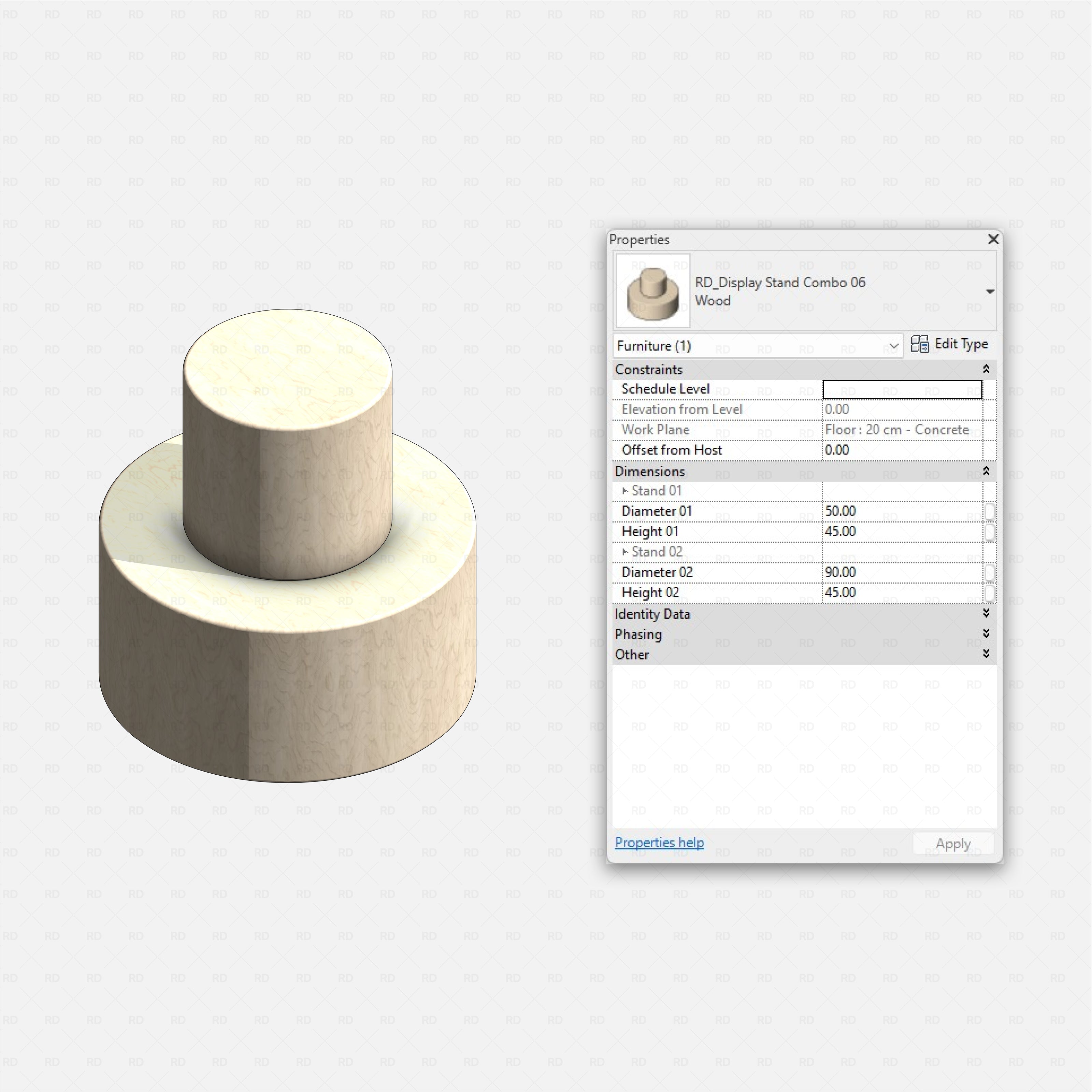Image resolution: width=1092 pixels, height=1092 pixels.
Task: Close the Properties panel
Action: (993, 240)
